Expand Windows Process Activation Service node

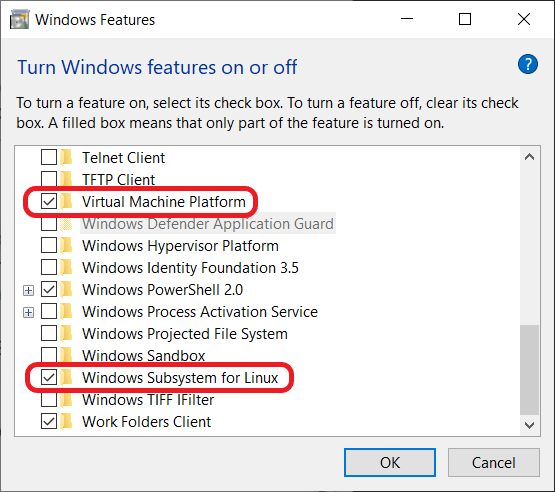coord(29,313)
